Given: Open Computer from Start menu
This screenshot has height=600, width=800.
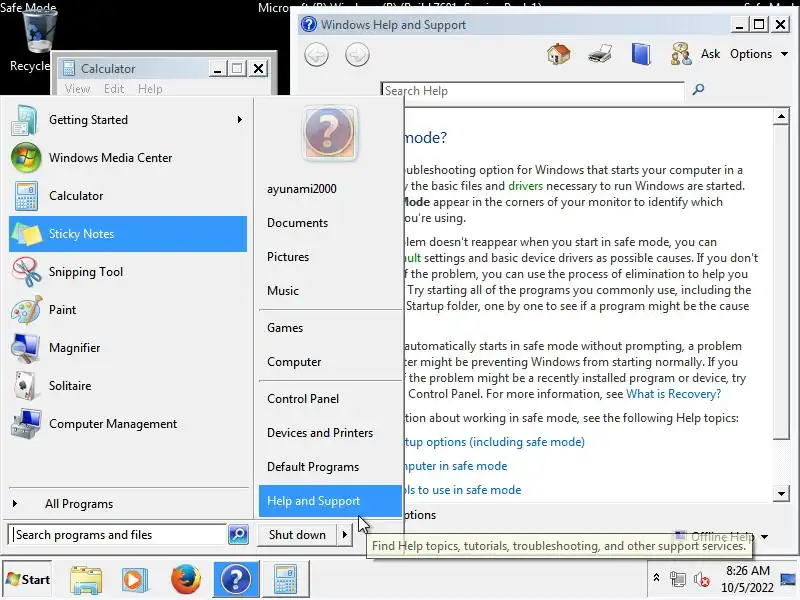Looking at the screenshot, I should point(330,362).
